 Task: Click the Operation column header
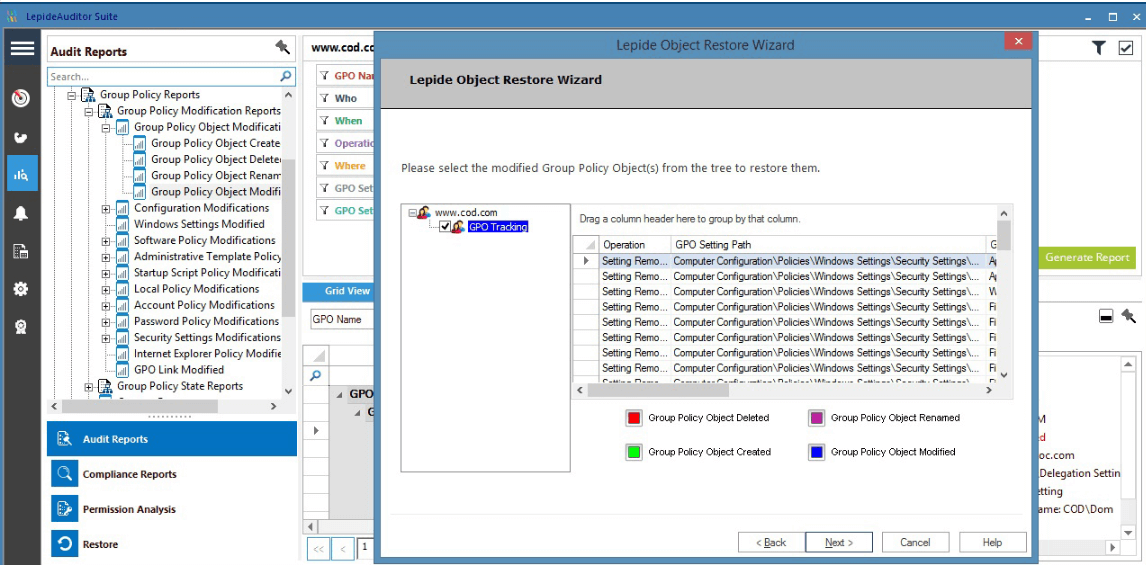634,244
